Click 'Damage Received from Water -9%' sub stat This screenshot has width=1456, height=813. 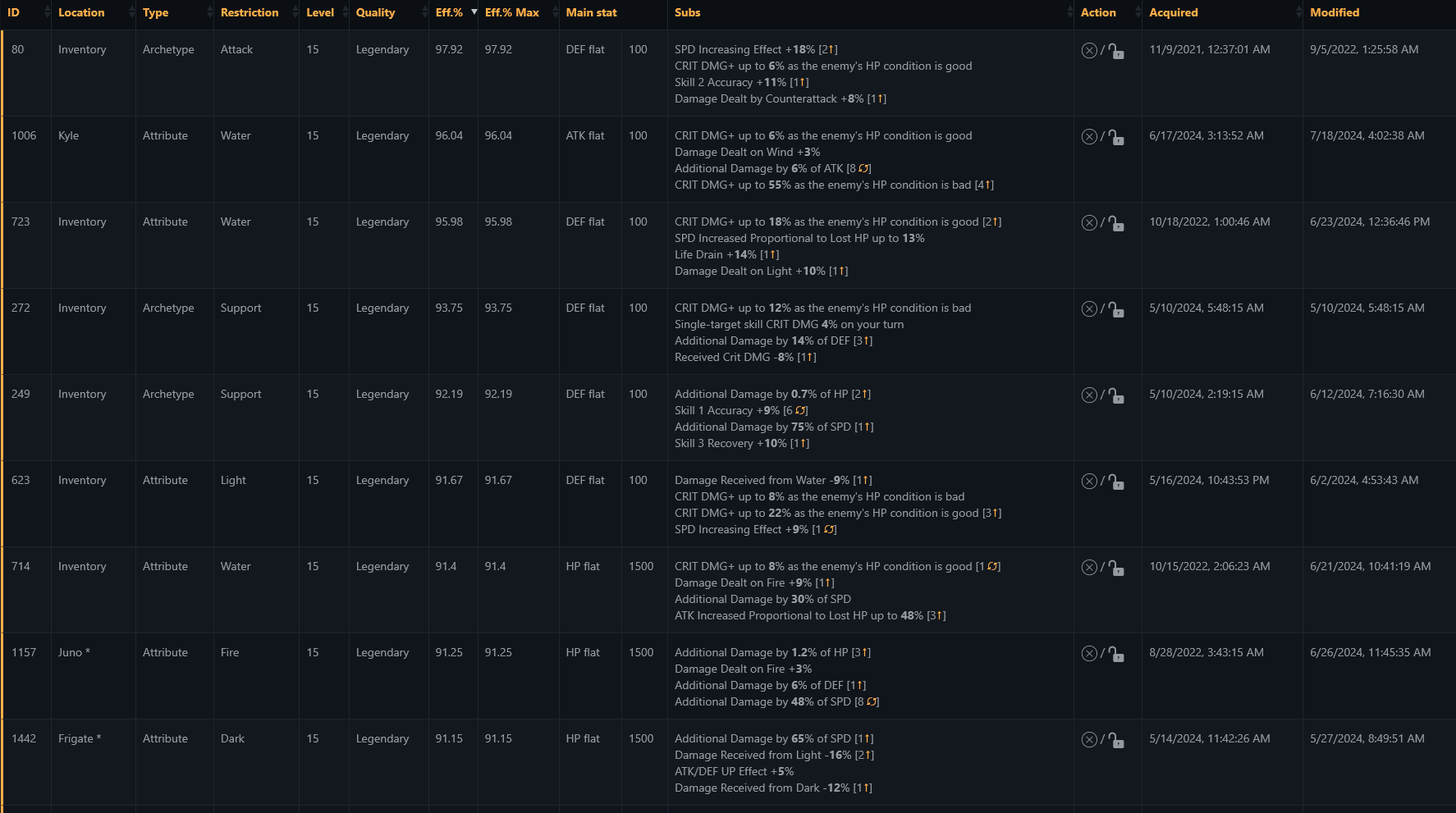pos(762,480)
